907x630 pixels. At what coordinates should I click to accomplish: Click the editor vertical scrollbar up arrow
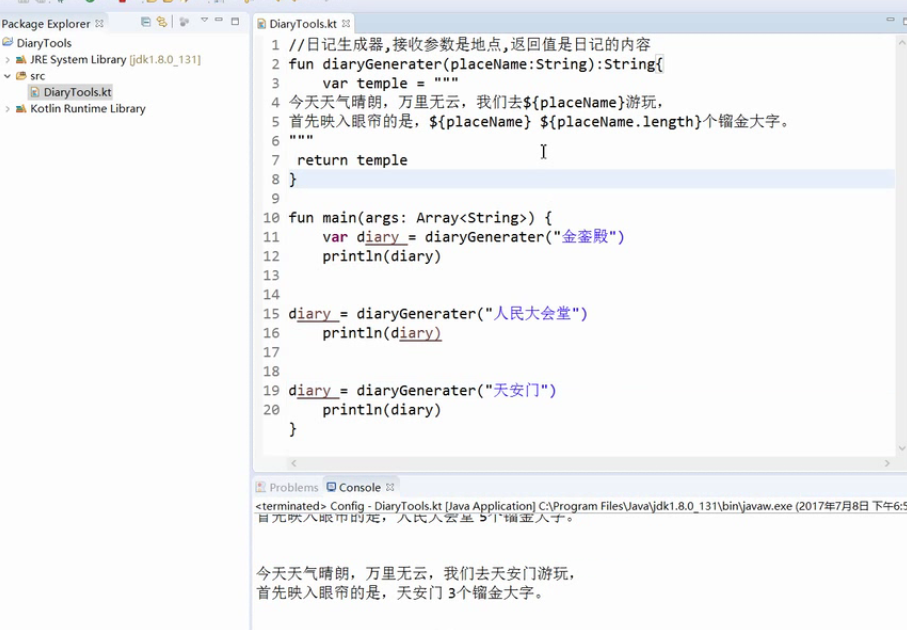901,43
